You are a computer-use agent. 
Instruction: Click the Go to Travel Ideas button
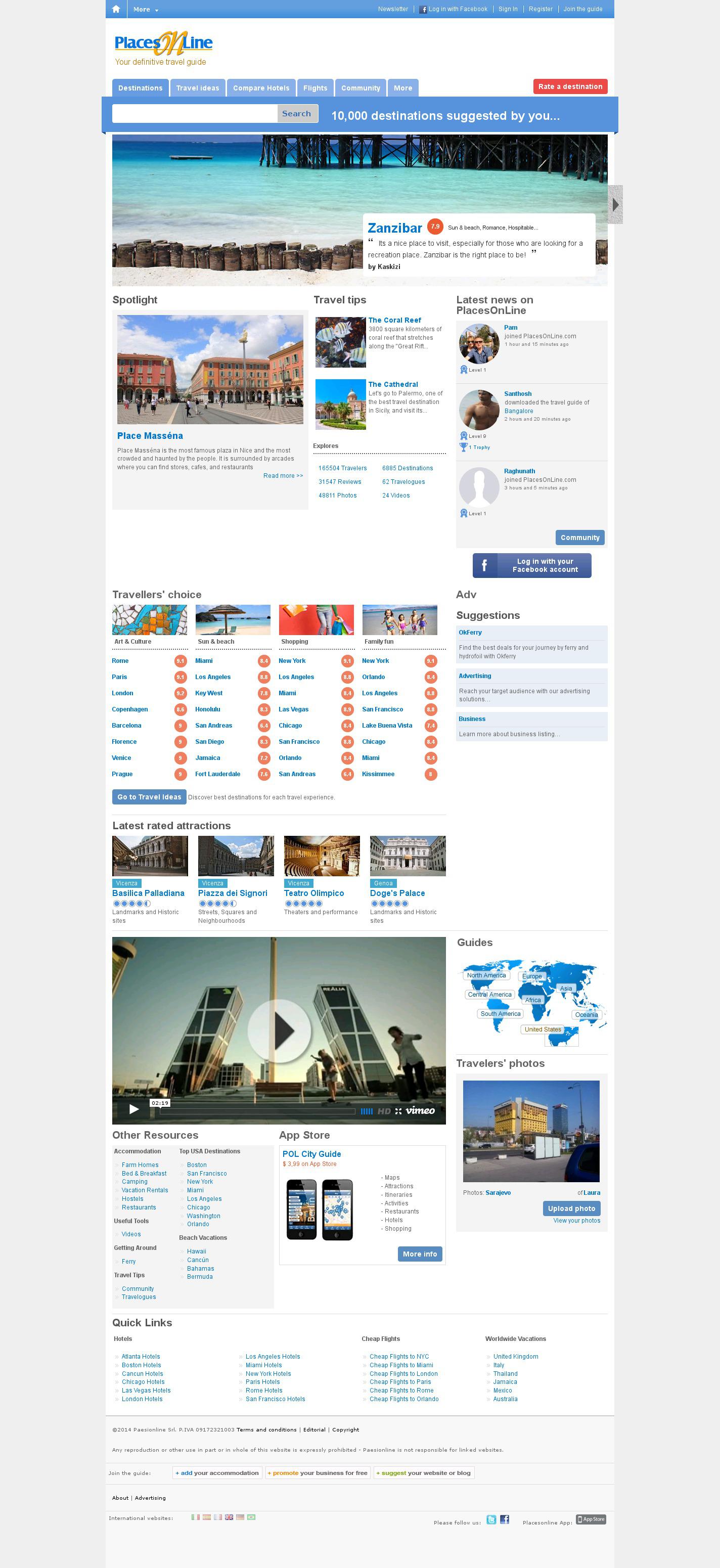point(149,797)
